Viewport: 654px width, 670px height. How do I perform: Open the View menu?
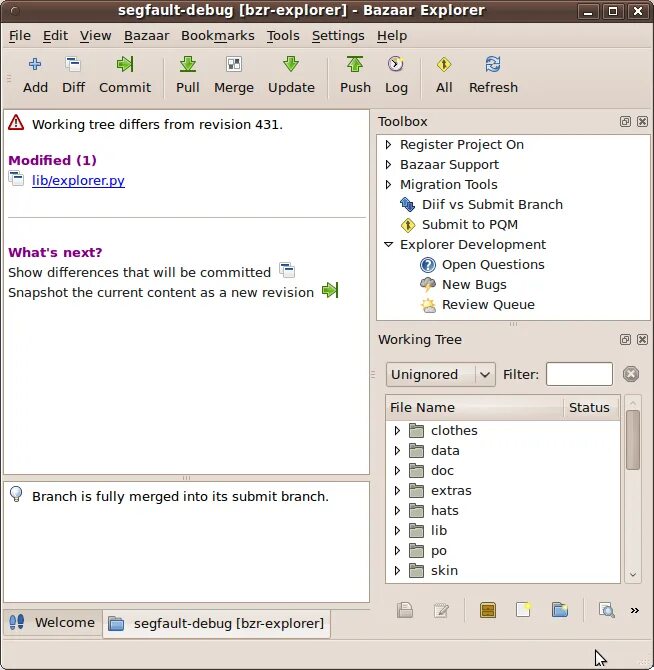(95, 35)
